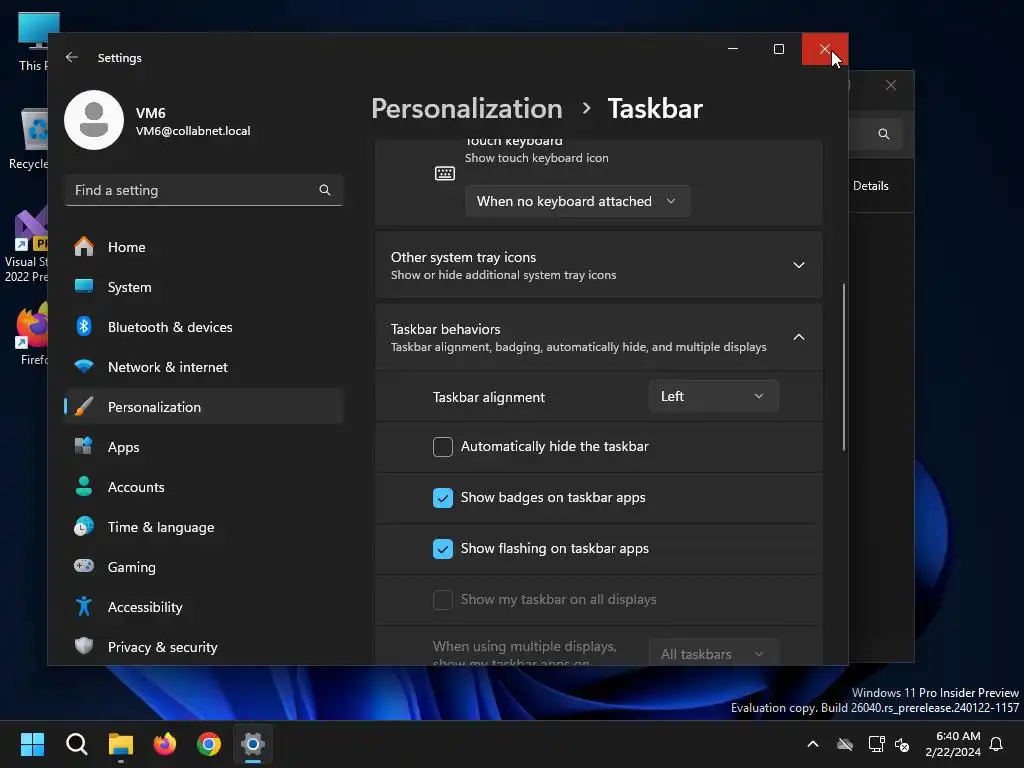Click the Apps icon in sidebar
The width and height of the screenshot is (1024, 768).
click(x=84, y=447)
